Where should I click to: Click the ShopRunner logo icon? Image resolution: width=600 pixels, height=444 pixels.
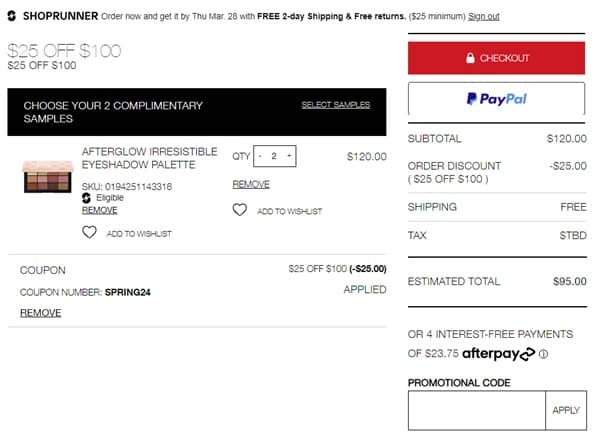coord(11,16)
